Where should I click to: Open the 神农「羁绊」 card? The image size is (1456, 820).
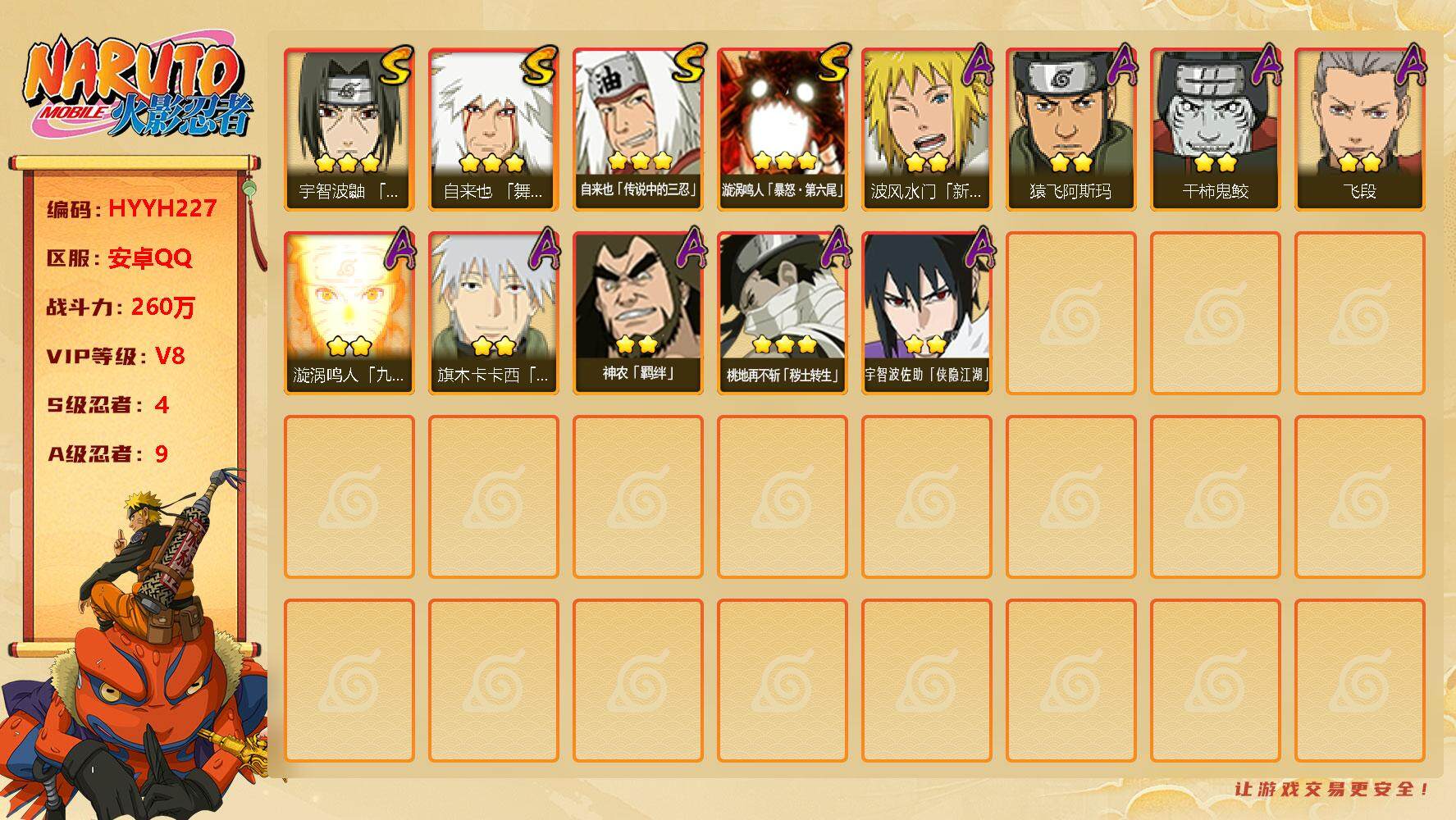tap(637, 313)
